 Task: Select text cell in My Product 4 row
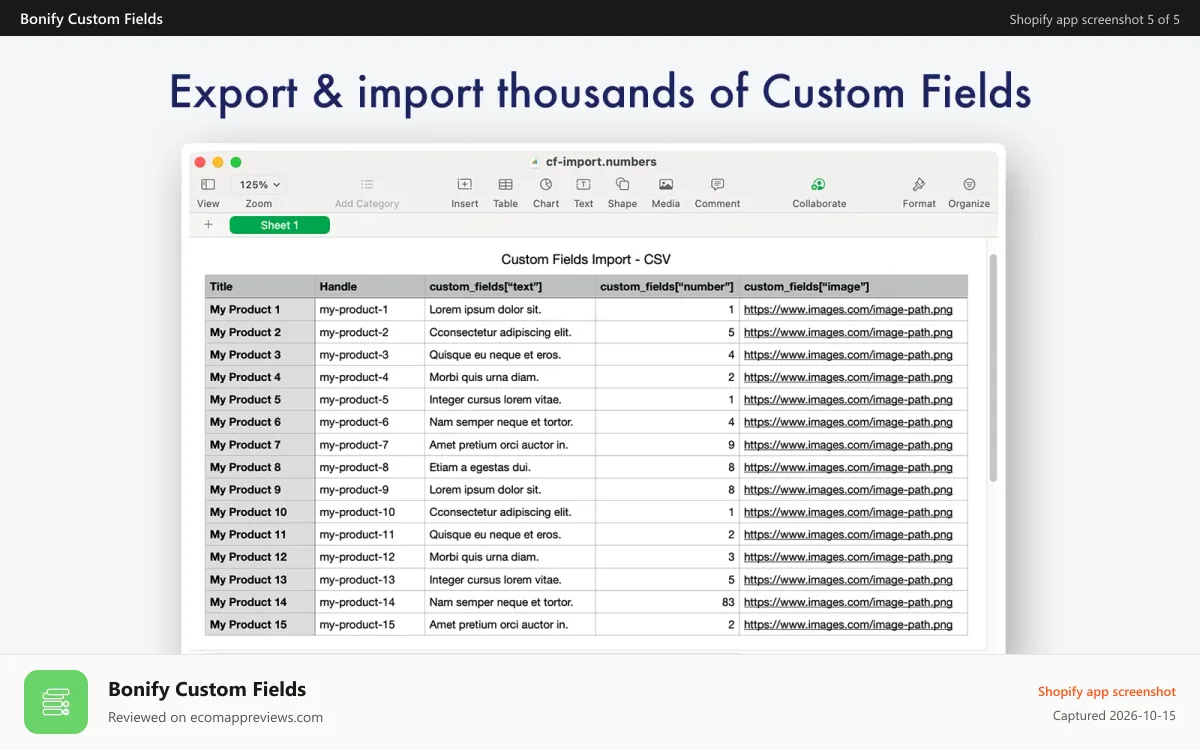[x=510, y=377]
